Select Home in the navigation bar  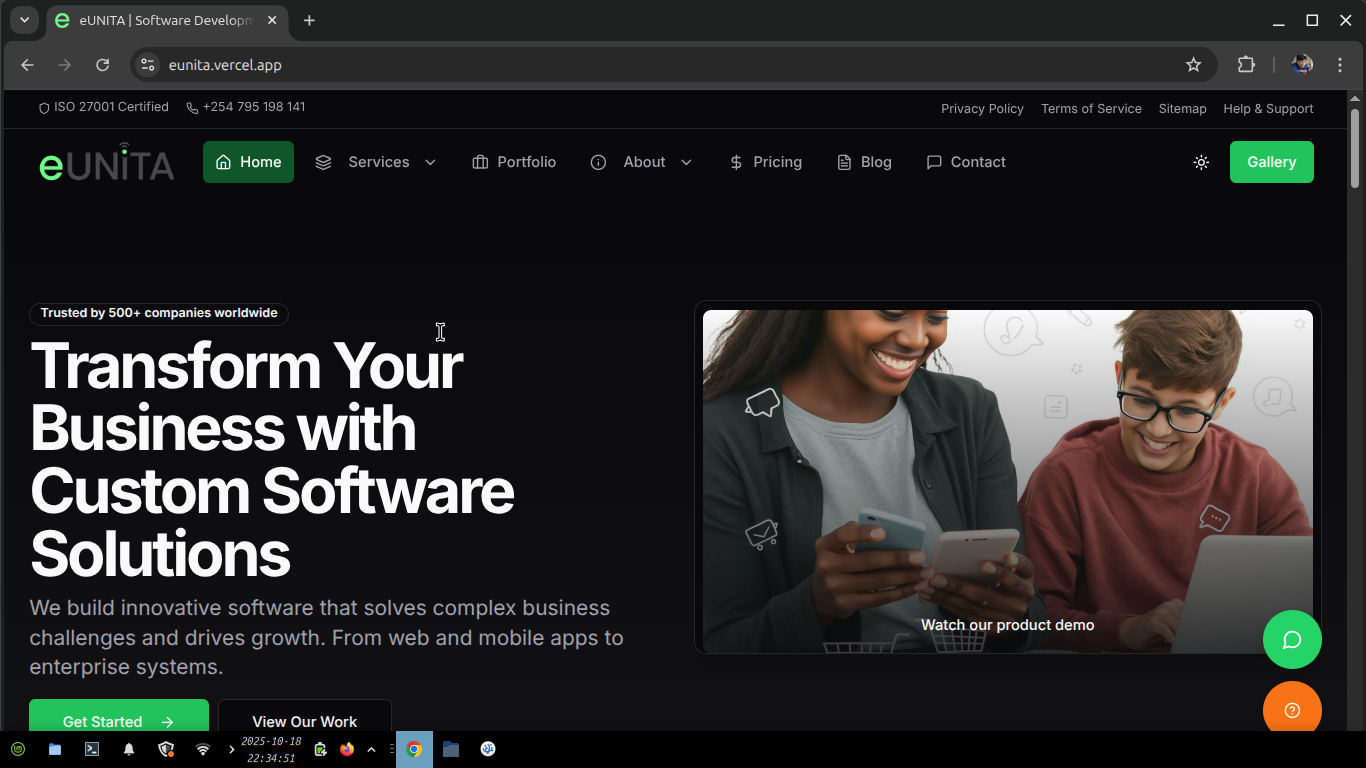248,161
